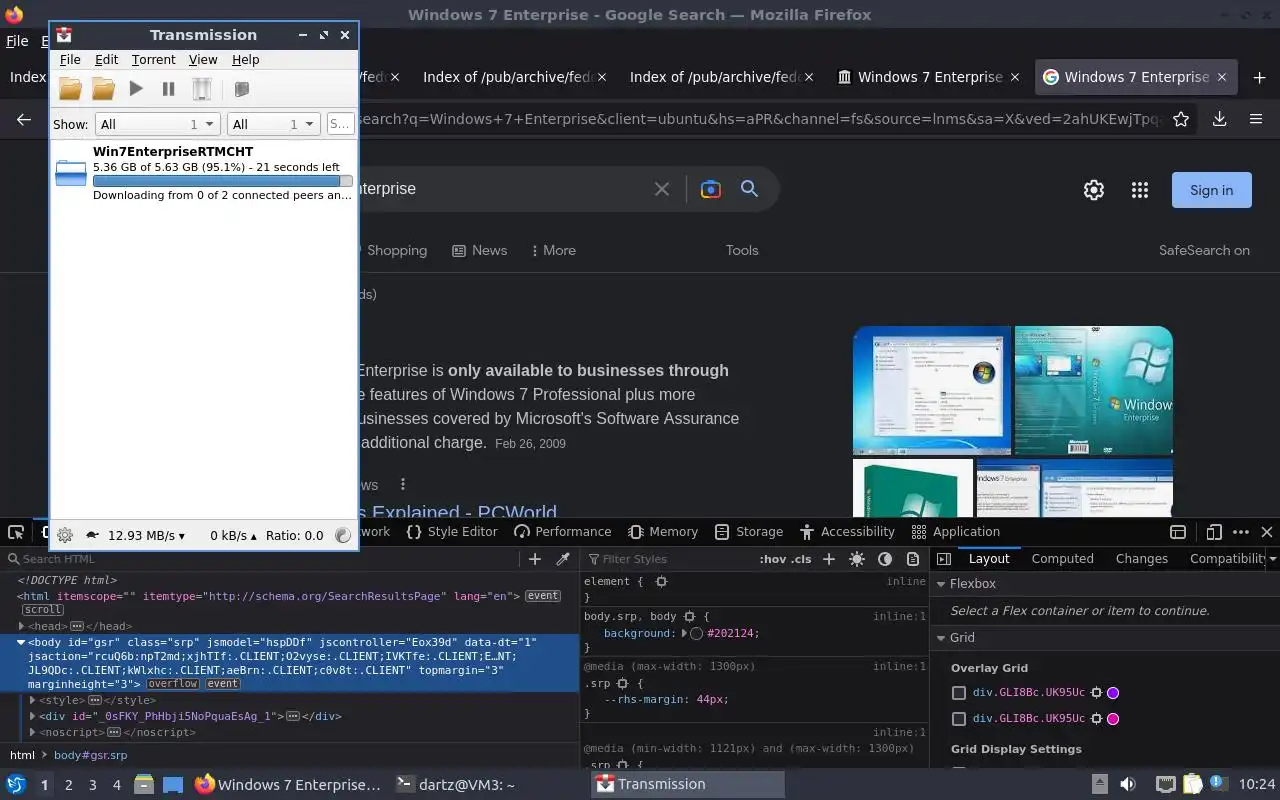Toggle :hov pseudo-class panel

[771, 559]
